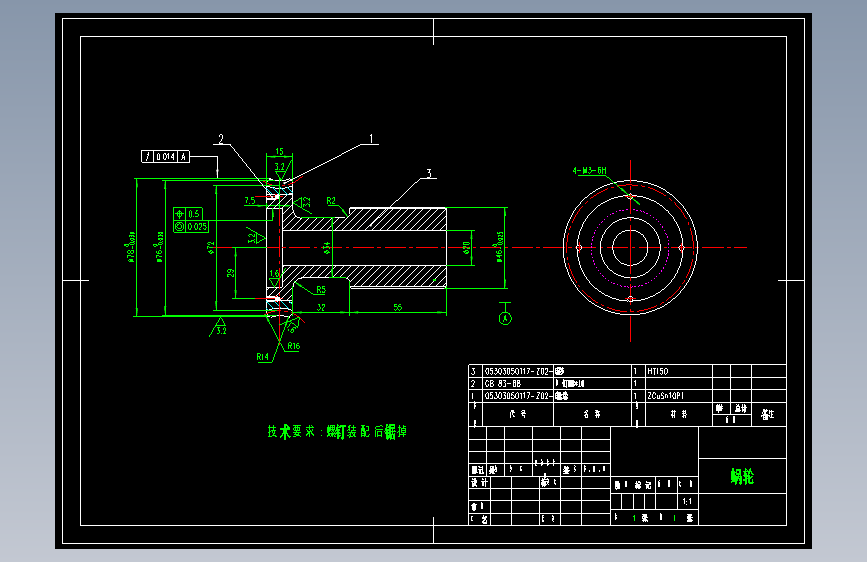Click part balloon number "2"
This screenshot has height=562, width=867.
[221, 138]
